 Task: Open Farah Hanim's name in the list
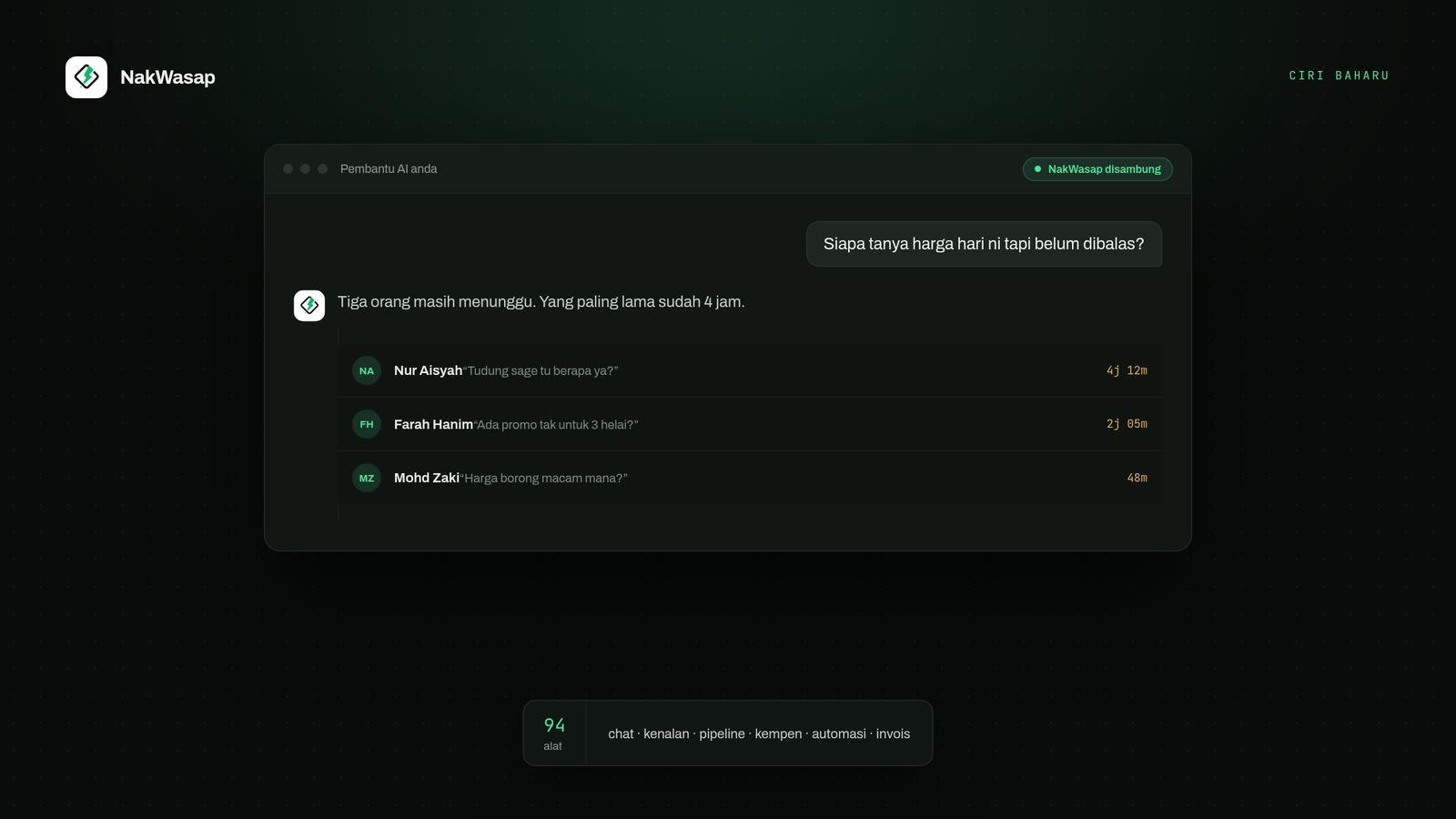(433, 424)
